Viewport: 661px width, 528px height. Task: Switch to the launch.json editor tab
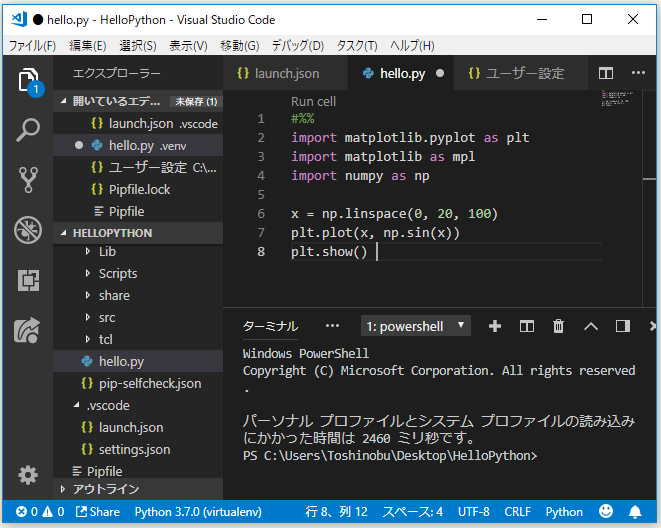coord(285,73)
